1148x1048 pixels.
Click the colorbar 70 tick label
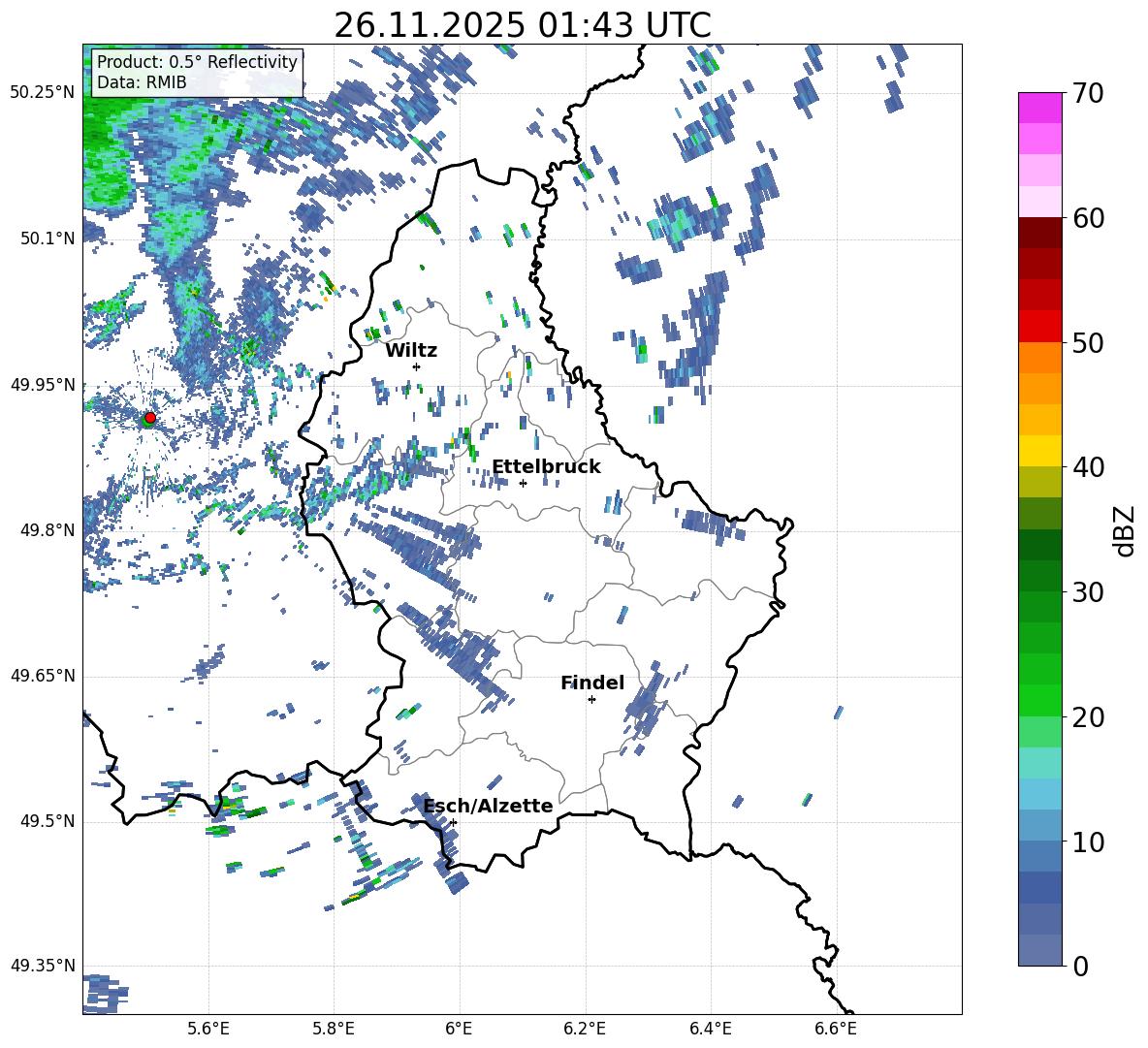coord(1088,93)
